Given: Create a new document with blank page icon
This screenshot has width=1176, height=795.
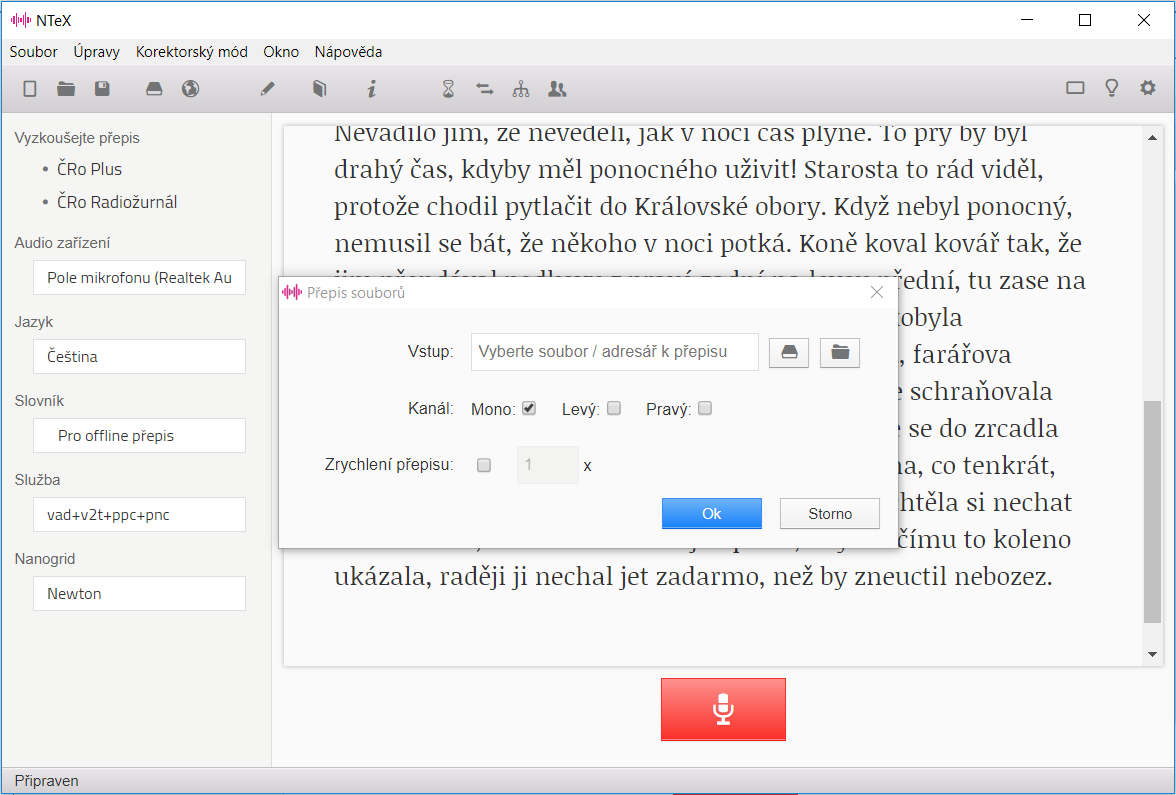Looking at the screenshot, I should [30, 89].
